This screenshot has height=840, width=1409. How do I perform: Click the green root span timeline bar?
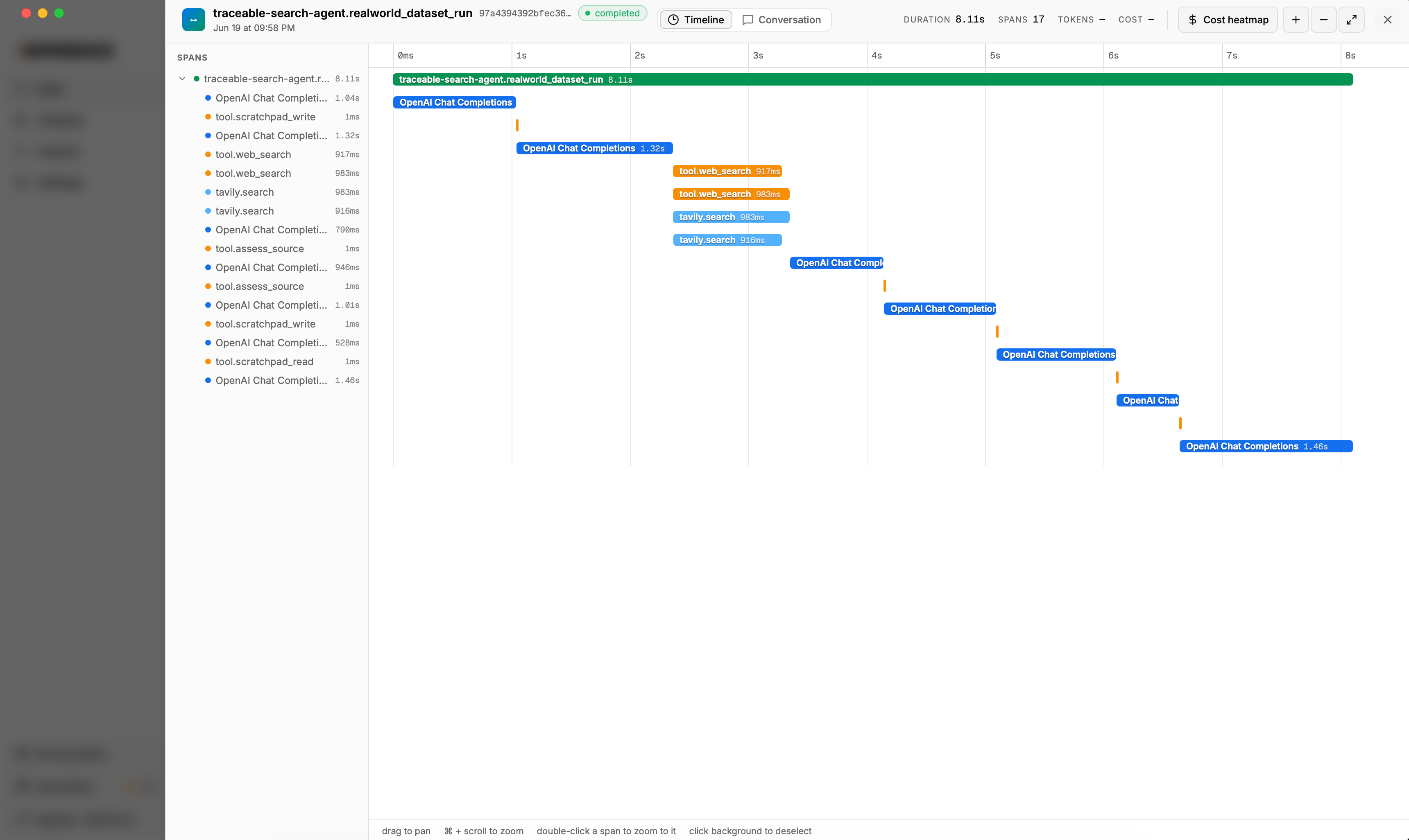coord(873,79)
